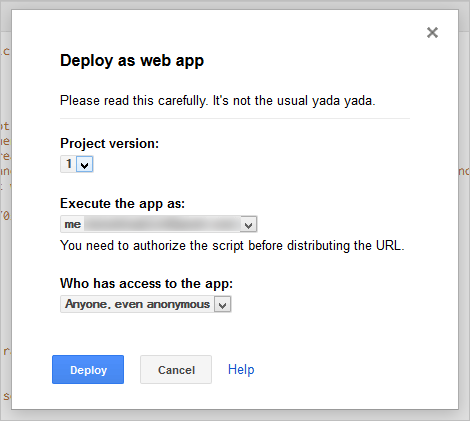Expand the Who has access dropdown
This screenshot has width=470, height=421.
click(146, 304)
